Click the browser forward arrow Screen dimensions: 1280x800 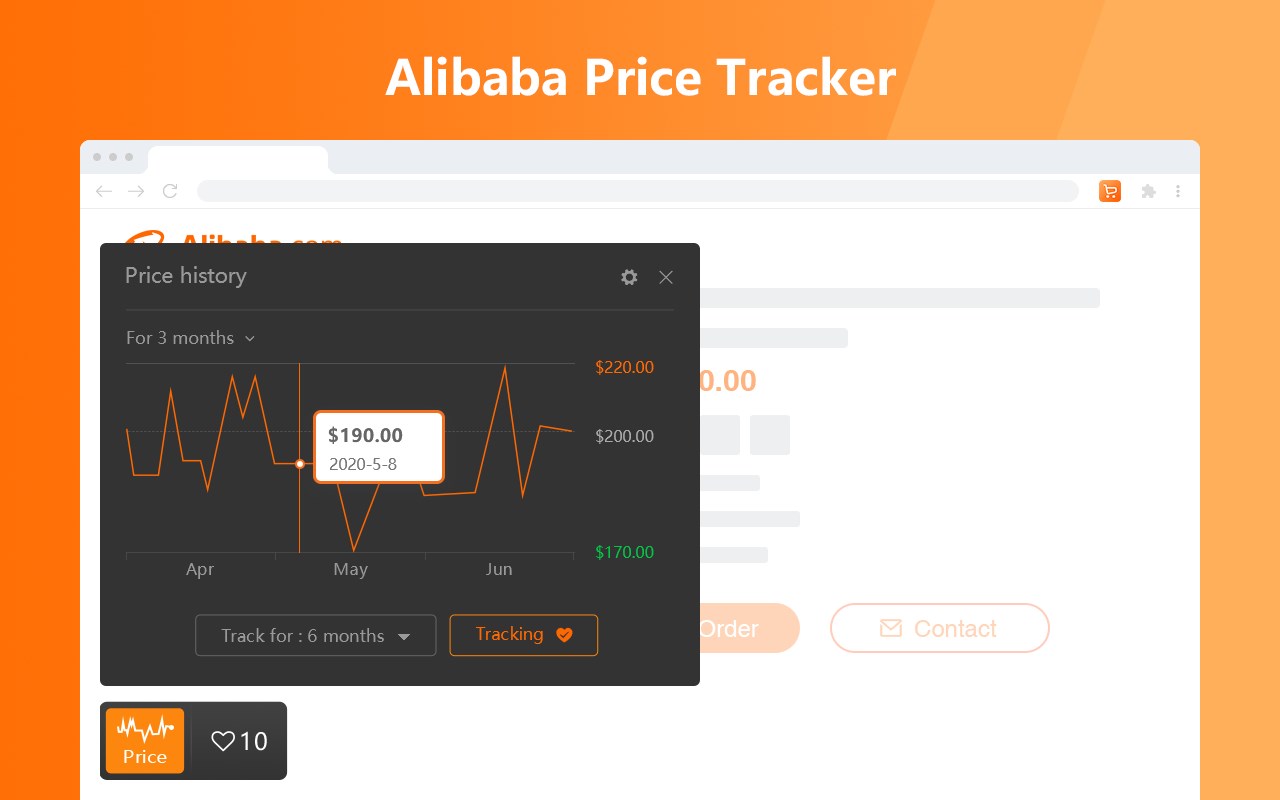point(137,191)
